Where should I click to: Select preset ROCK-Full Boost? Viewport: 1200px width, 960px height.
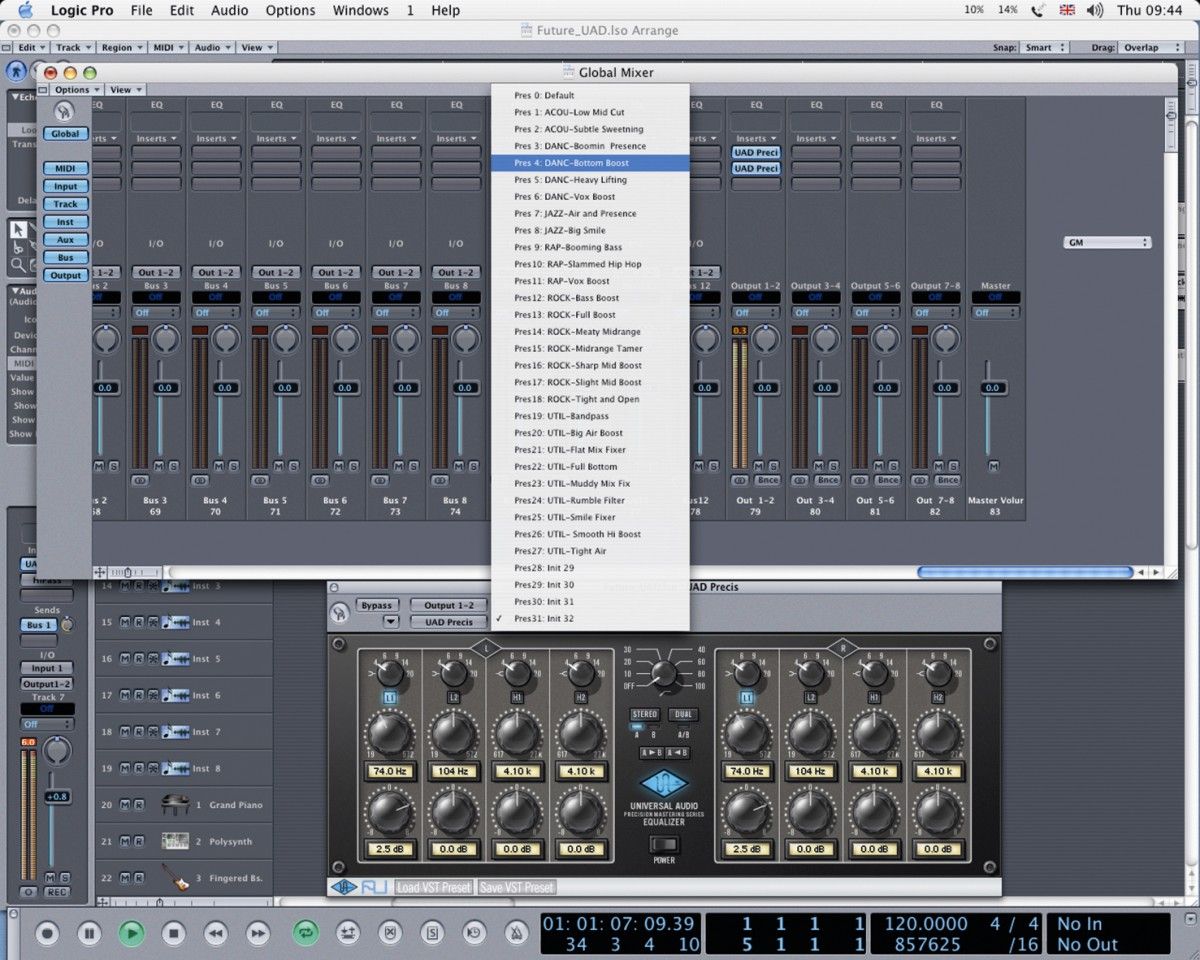[589, 315]
